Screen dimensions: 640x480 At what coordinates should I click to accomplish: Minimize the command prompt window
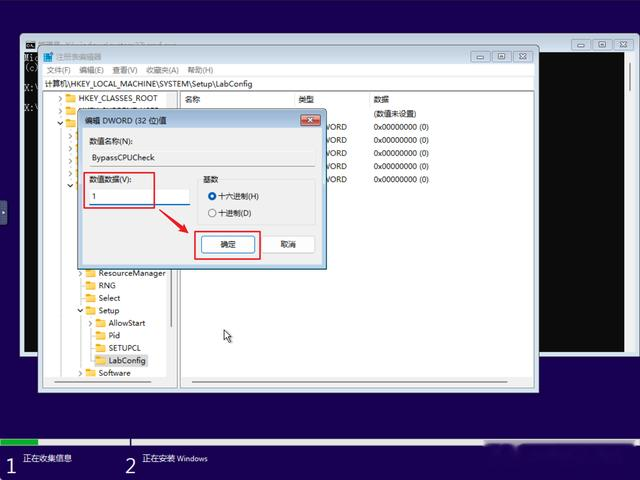tap(581, 44)
